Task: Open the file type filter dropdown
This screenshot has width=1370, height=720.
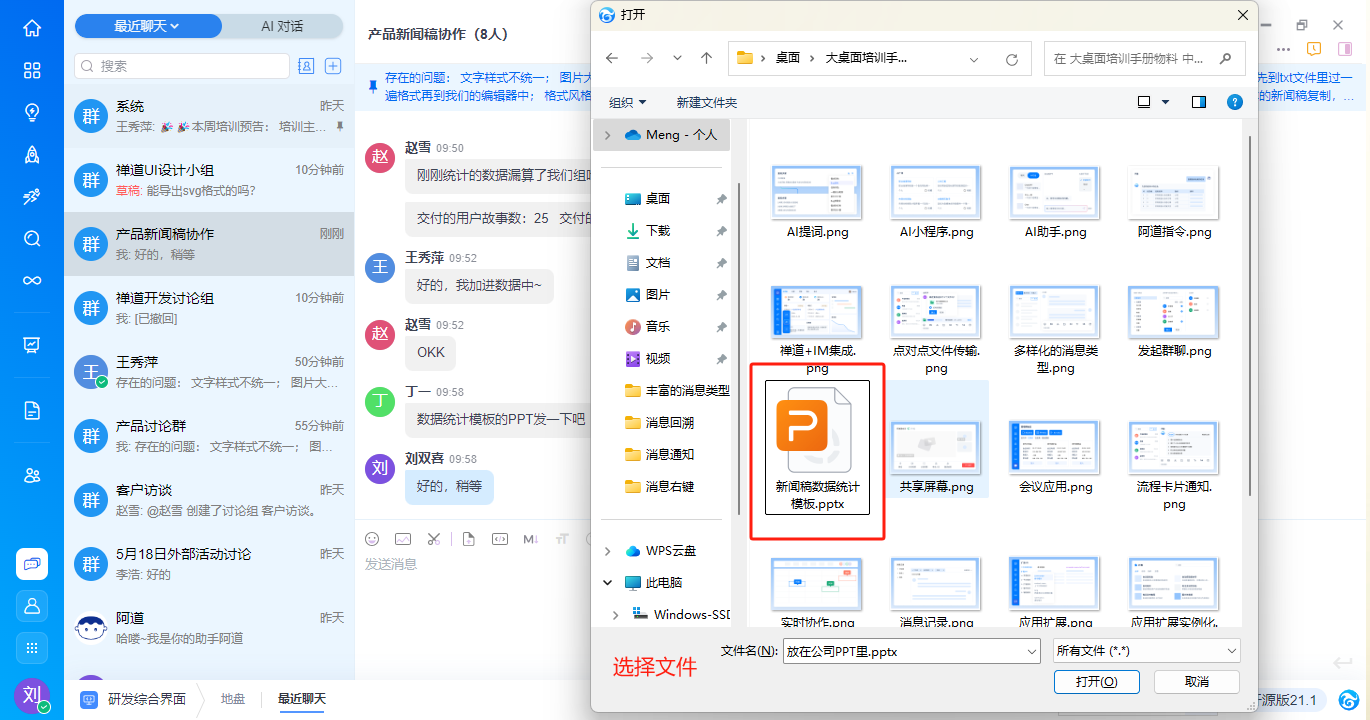Action: click(1147, 651)
